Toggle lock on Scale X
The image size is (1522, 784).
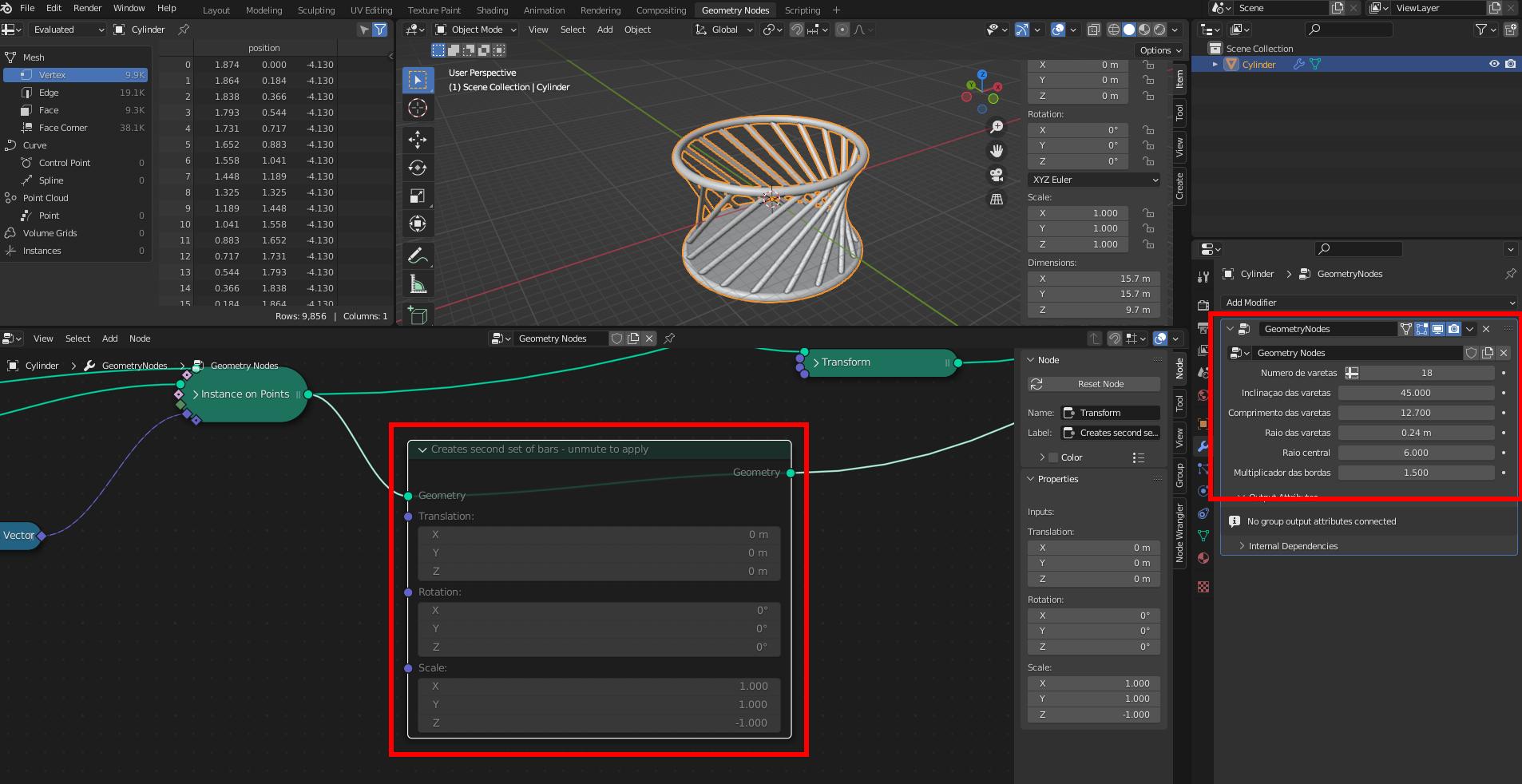coord(1148,213)
